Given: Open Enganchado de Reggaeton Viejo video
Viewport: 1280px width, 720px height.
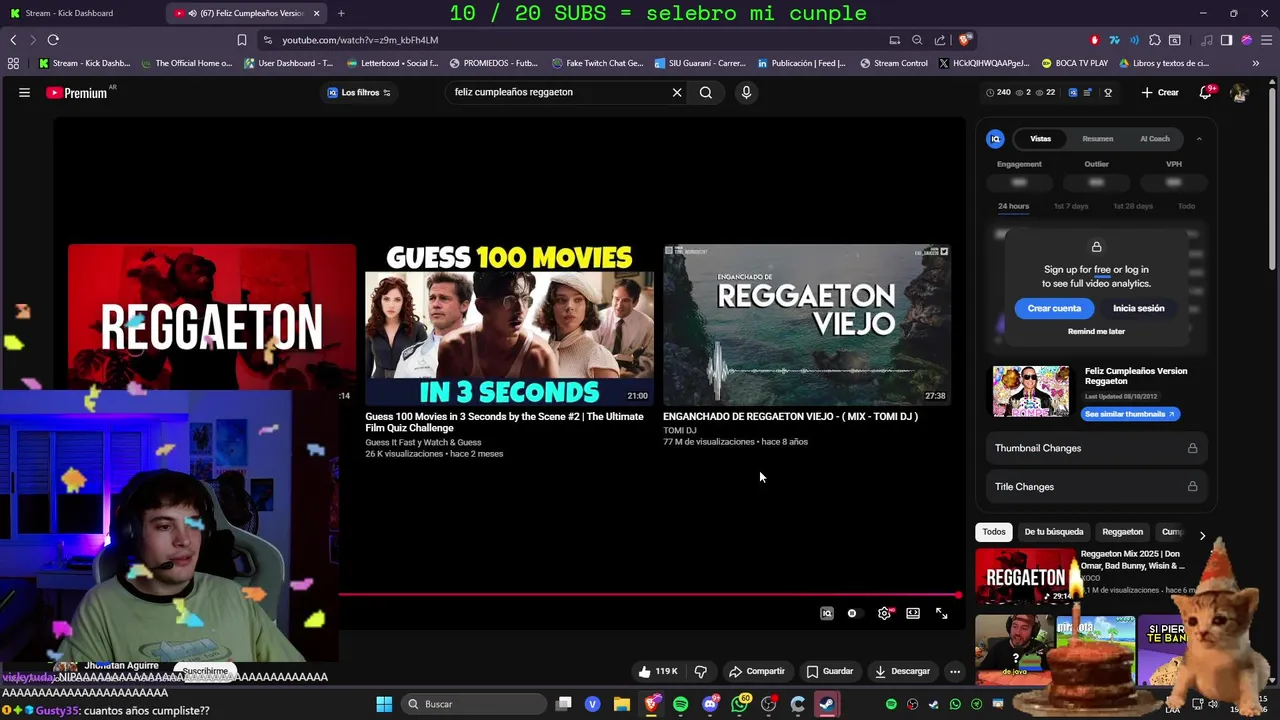Looking at the screenshot, I should [x=806, y=324].
